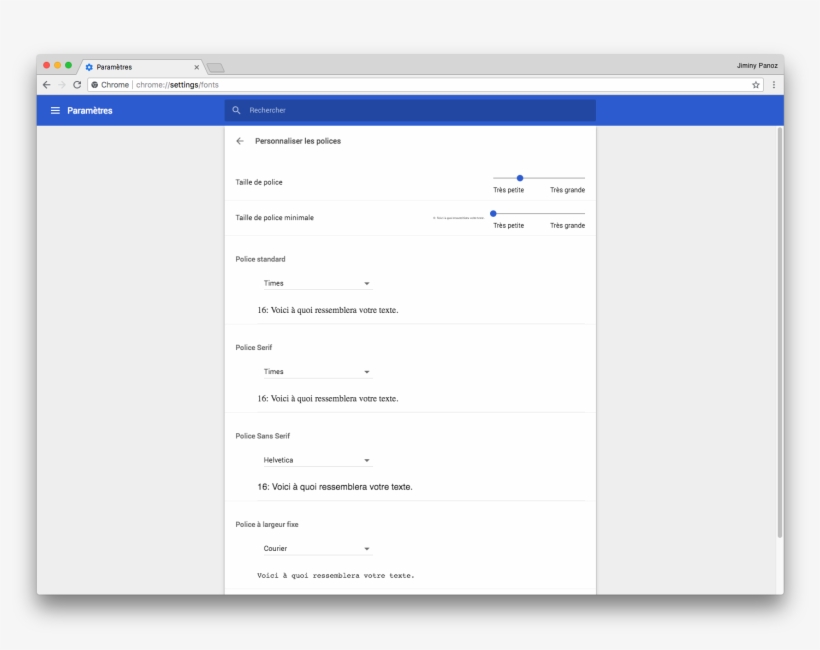Reload the page with the refresh icon
820x650 pixels.
tap(77, 85)
